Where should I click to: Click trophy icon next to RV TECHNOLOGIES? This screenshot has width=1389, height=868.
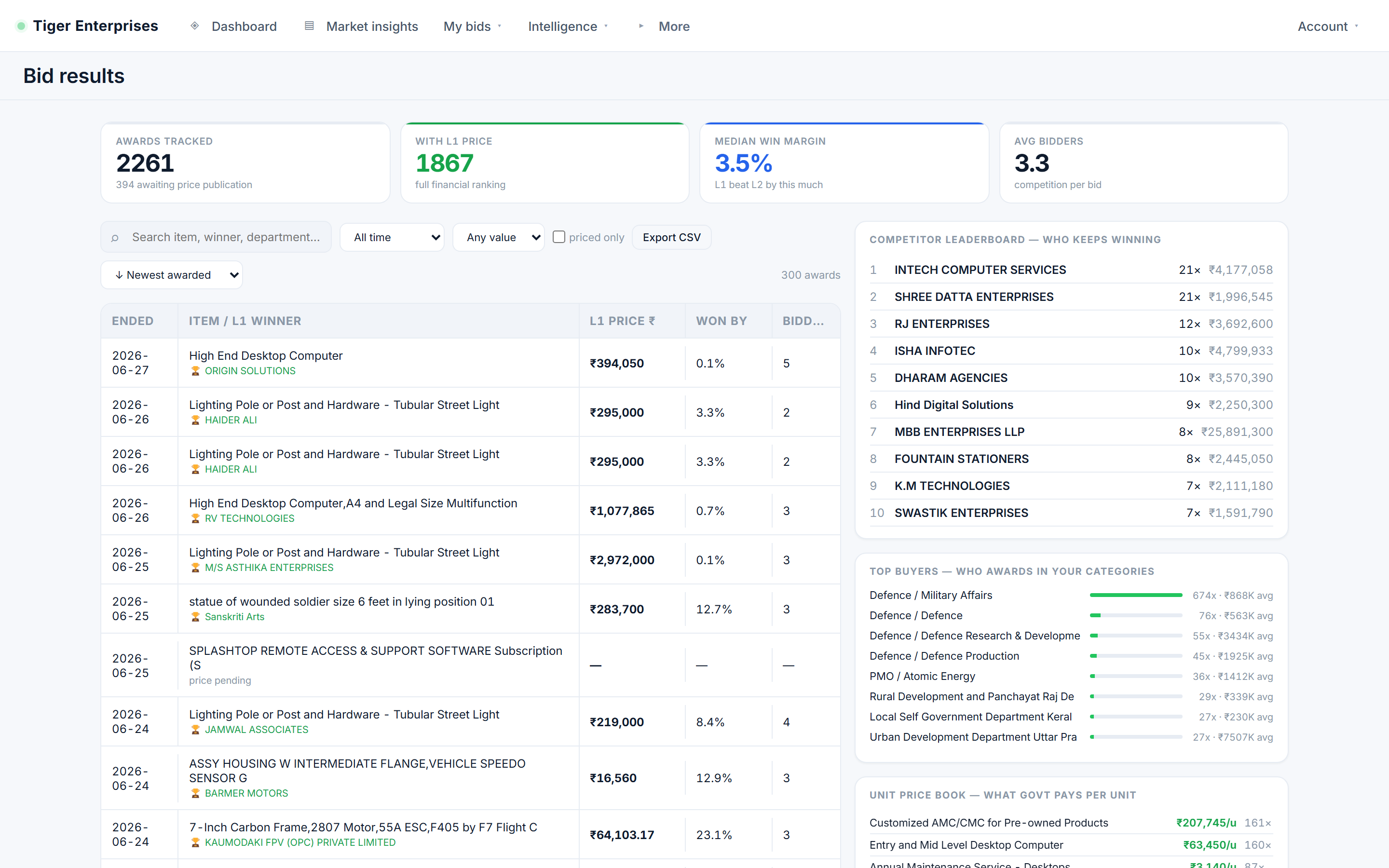(x=195, y=518)
